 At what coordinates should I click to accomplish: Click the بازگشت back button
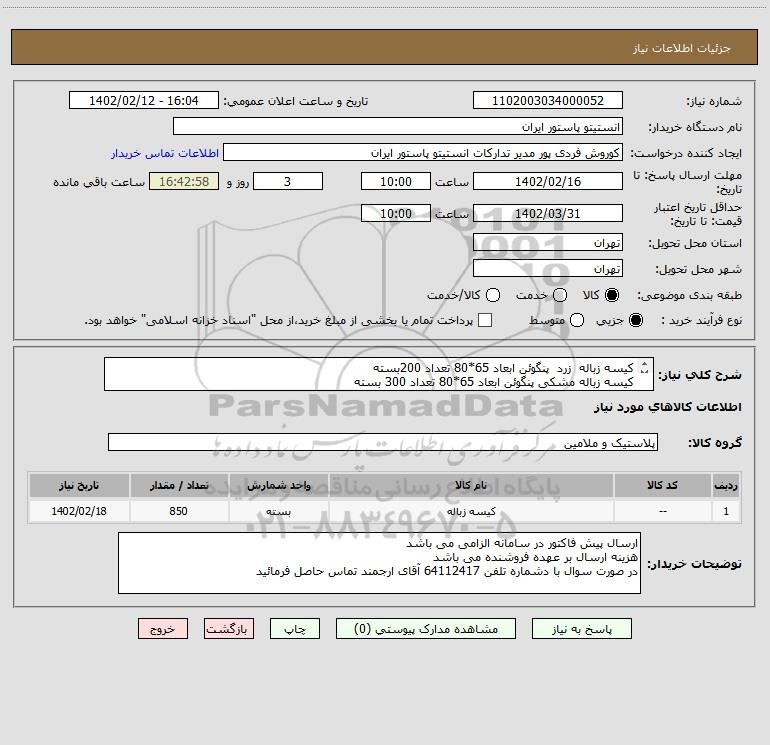(x=229, y=629)
